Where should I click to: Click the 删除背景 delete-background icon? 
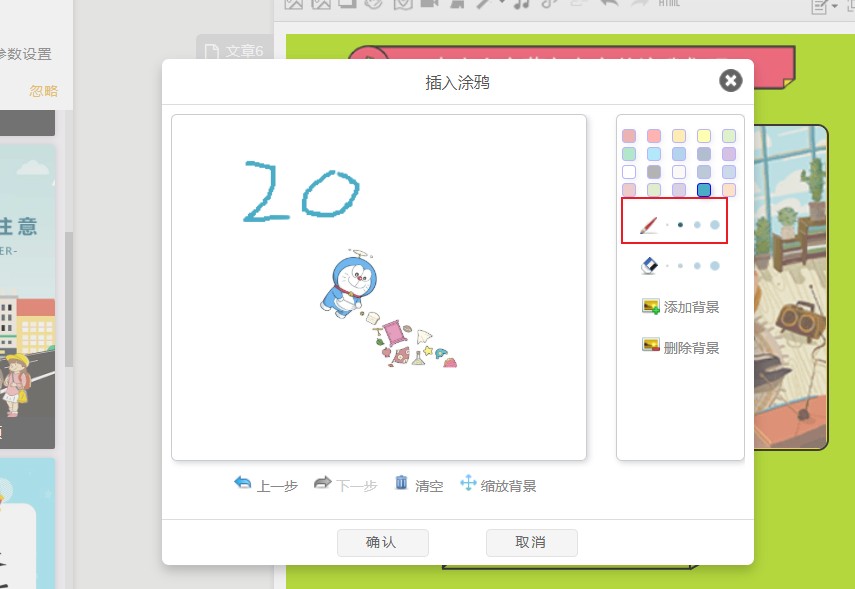(651, 345)
